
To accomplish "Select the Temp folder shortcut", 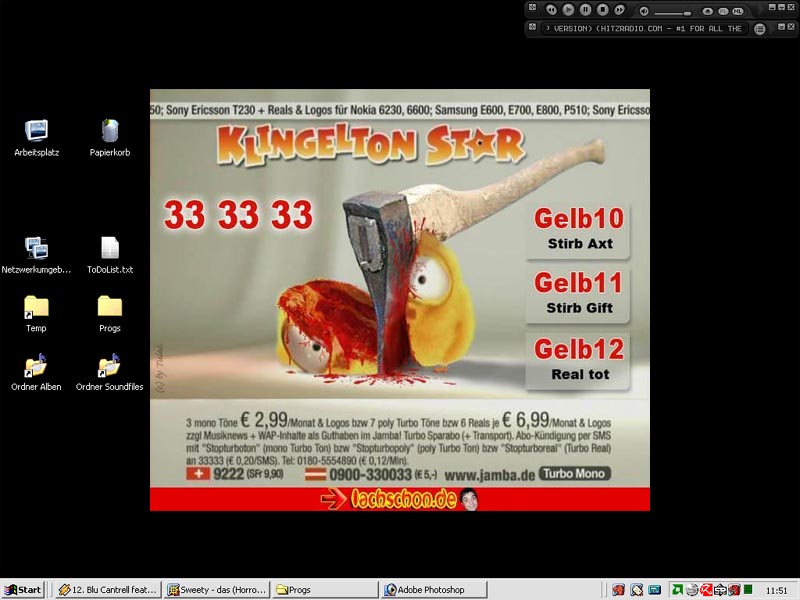I will [36, 313].
